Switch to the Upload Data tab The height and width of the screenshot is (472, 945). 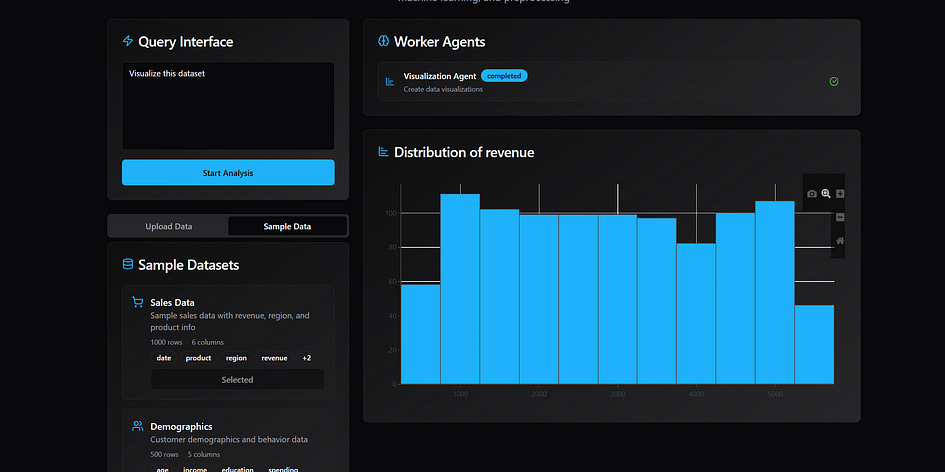point(169,227)
